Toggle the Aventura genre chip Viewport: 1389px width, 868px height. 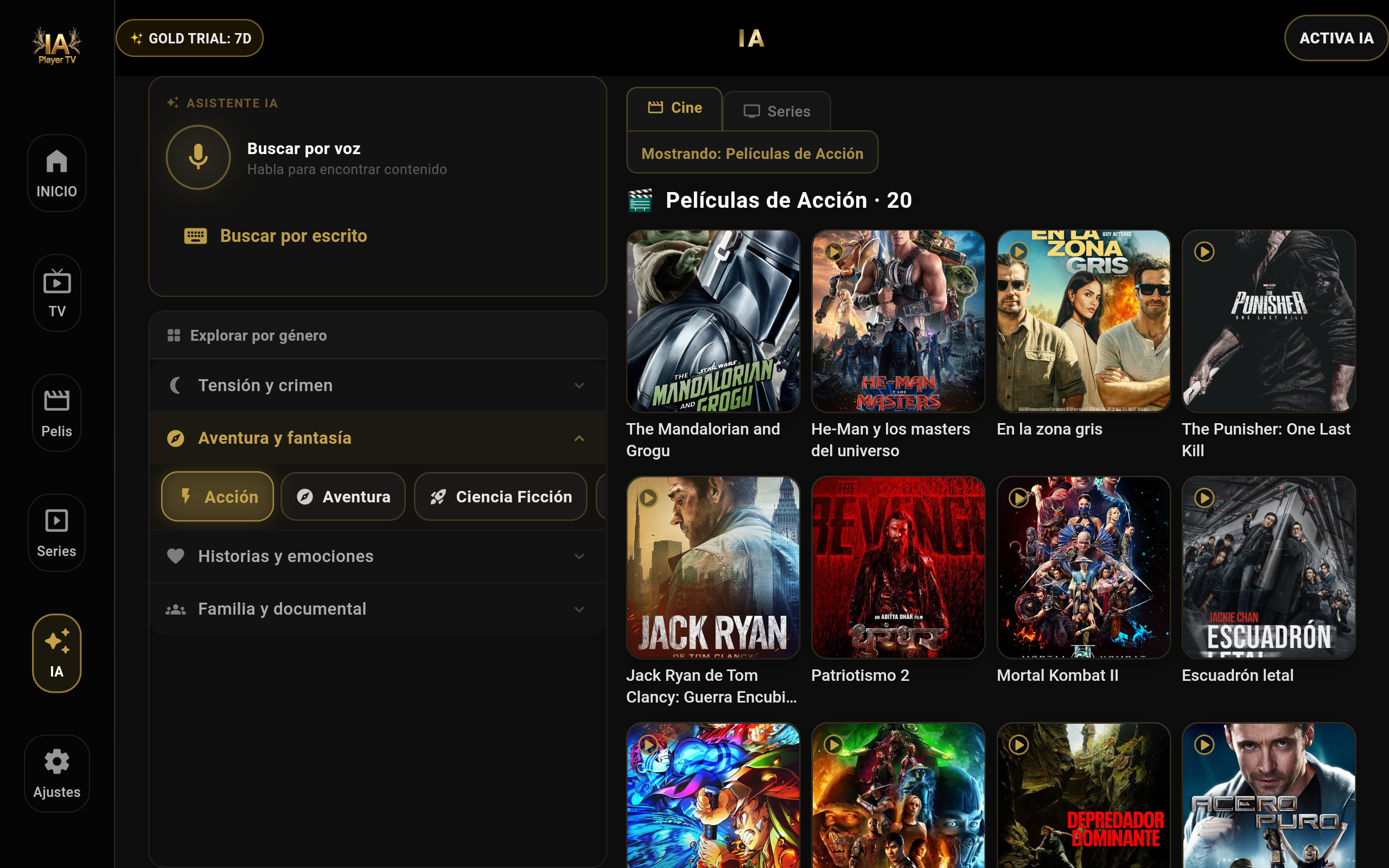pyautogui.click(x=343, y=496)
